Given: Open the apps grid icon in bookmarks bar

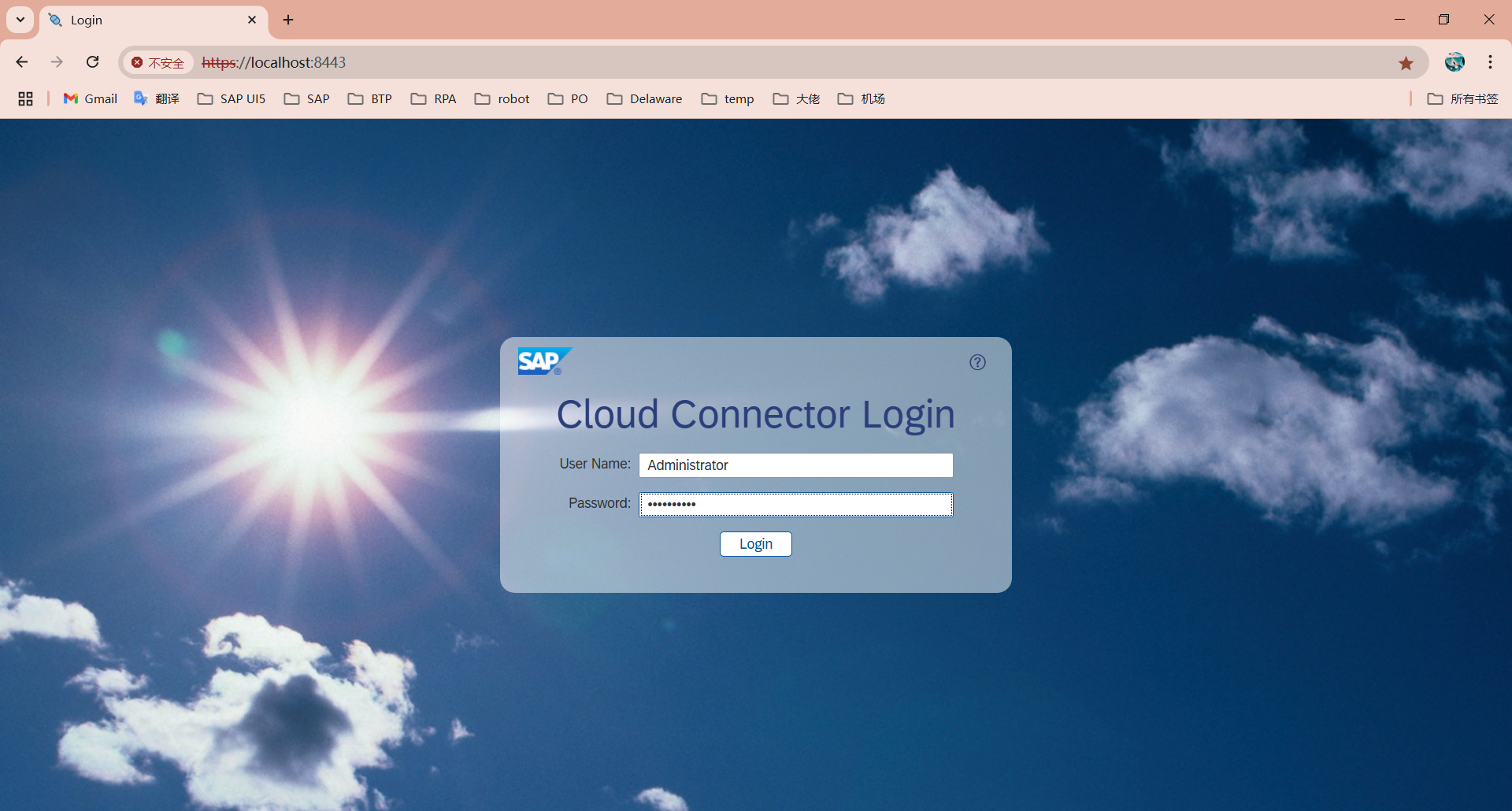Looking at the screenshot, I should [25, 98].
